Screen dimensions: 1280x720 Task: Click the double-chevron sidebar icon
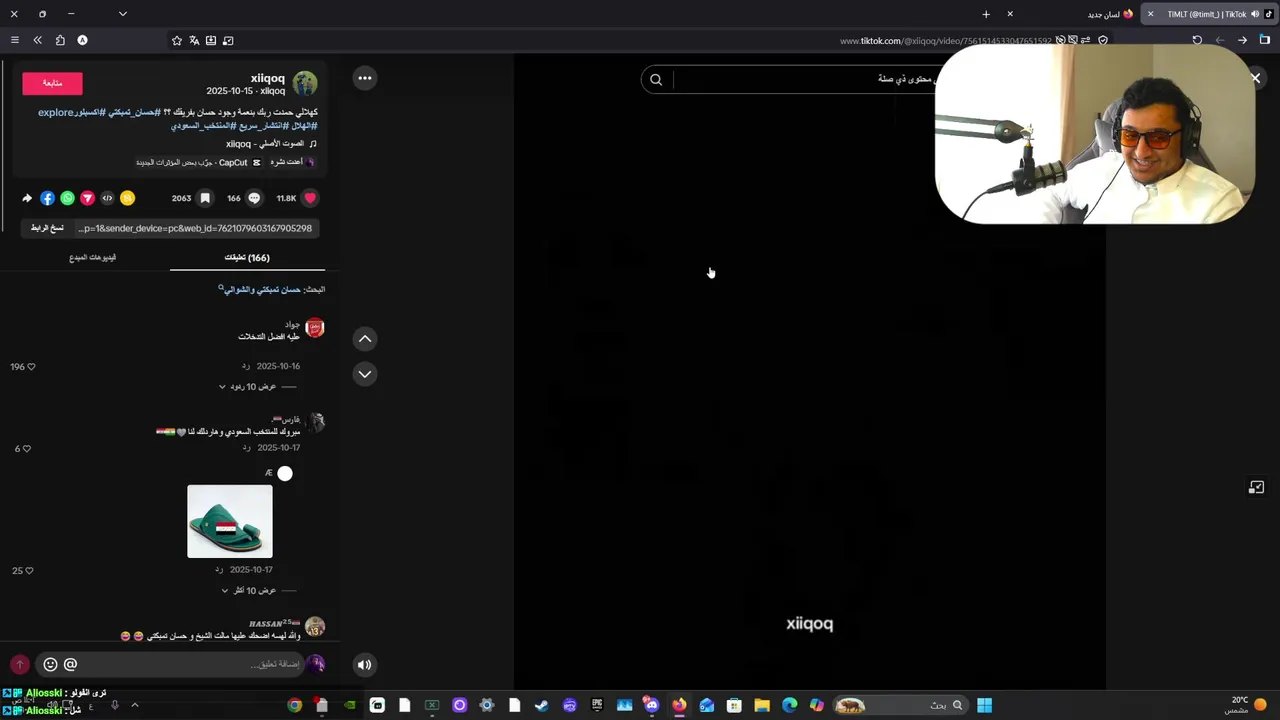coord(37,40)
